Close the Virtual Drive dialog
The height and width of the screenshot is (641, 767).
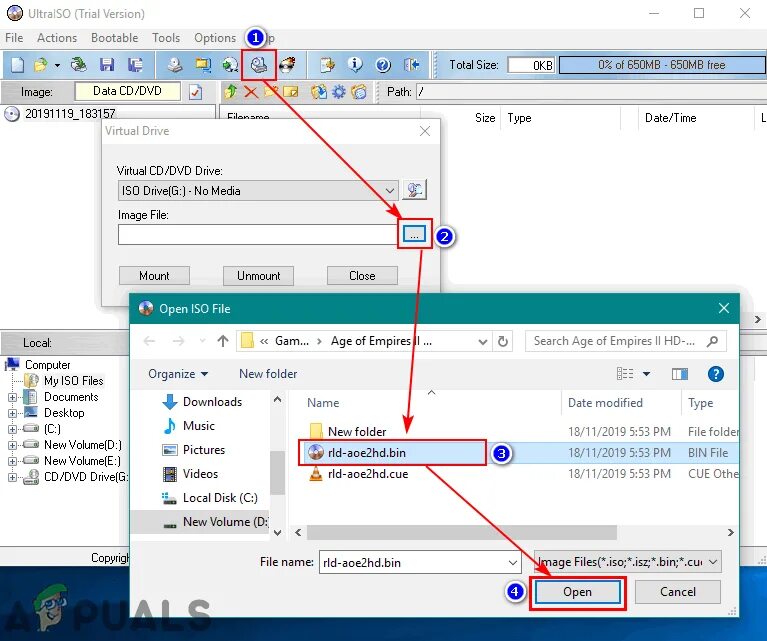coord(425,131)
